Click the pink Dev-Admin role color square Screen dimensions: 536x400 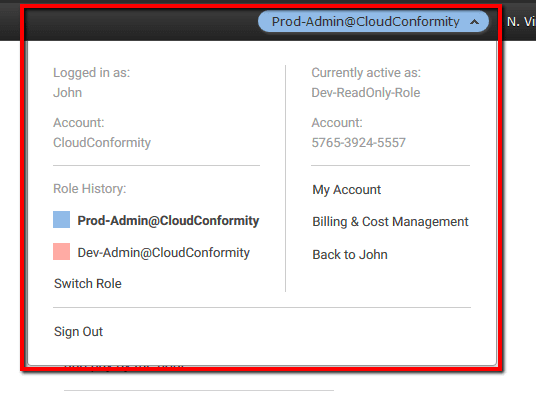[x=62, y=252]
